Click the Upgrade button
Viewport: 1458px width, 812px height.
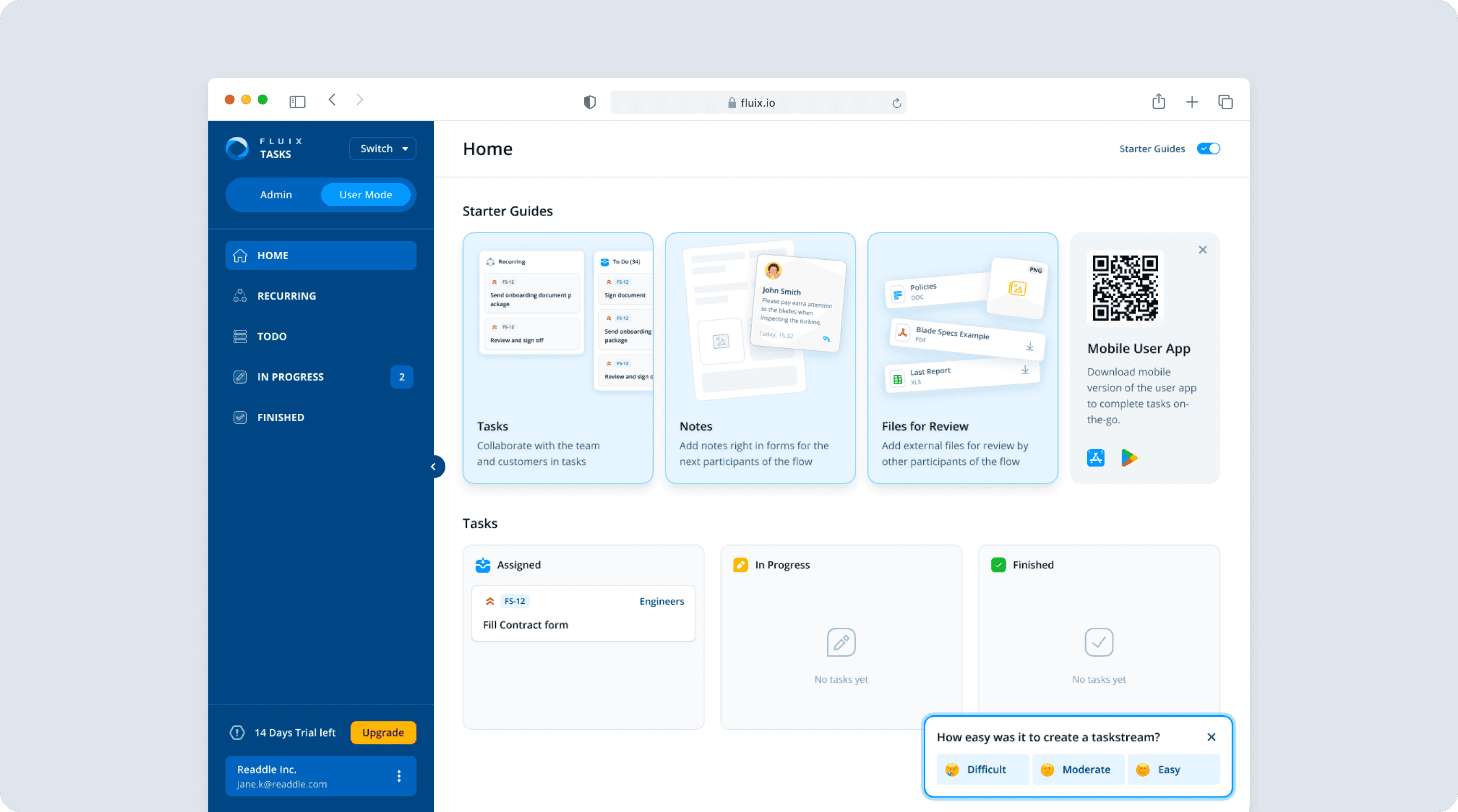click(x=383, y=733)
